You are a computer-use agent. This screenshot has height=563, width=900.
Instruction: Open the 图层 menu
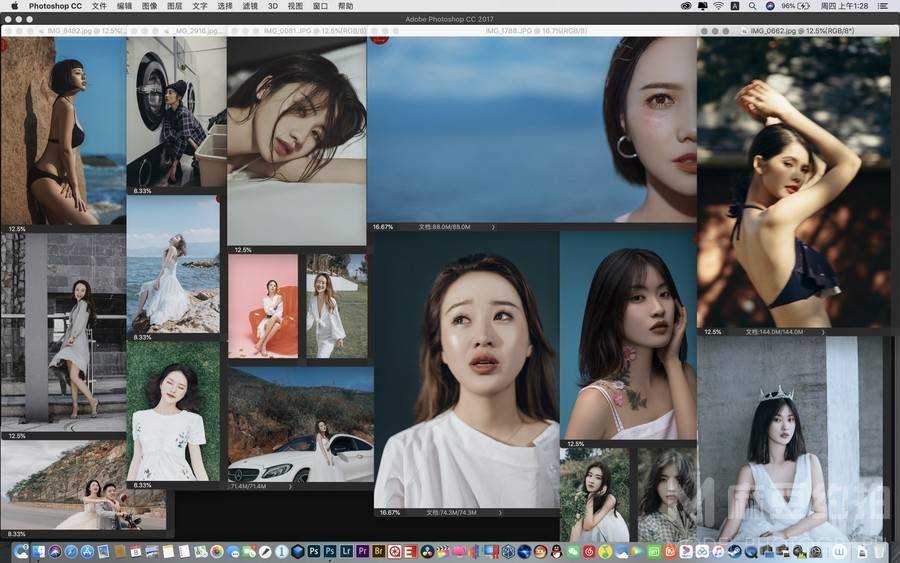[x=174, y=6]
